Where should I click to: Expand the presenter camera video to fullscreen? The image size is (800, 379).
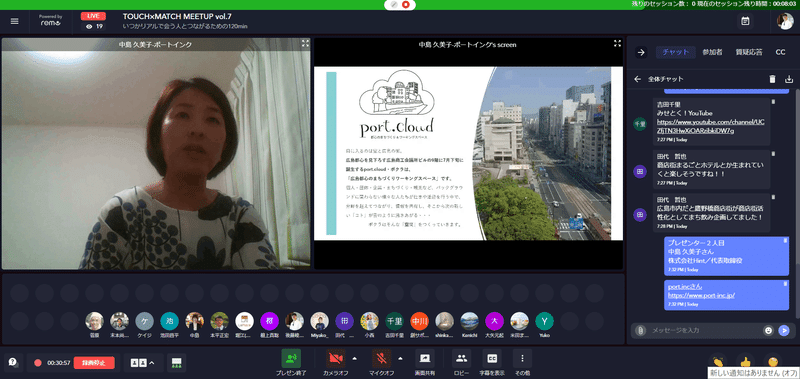point(305,44)
